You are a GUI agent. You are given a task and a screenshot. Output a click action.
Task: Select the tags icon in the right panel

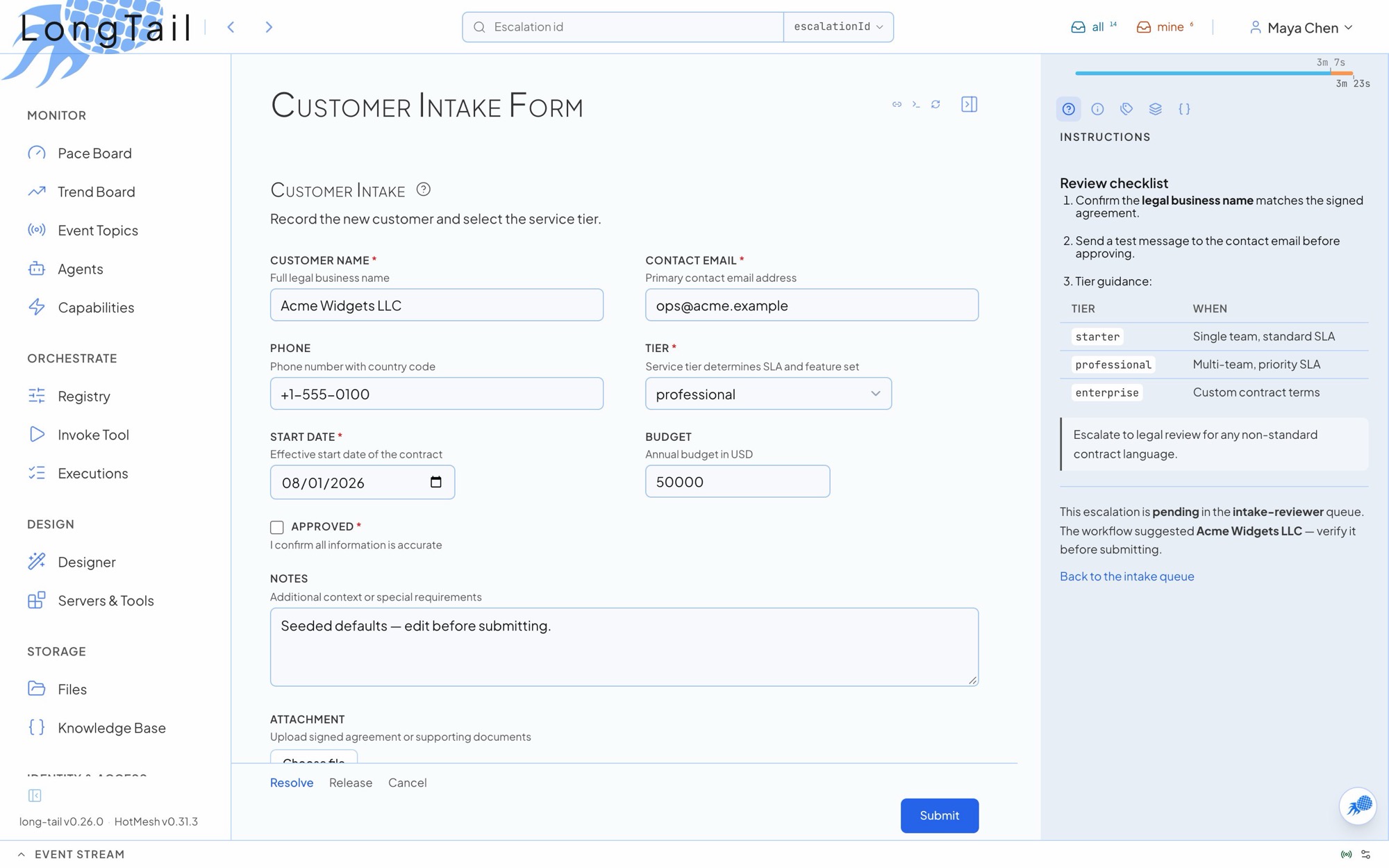(1126, 109)
